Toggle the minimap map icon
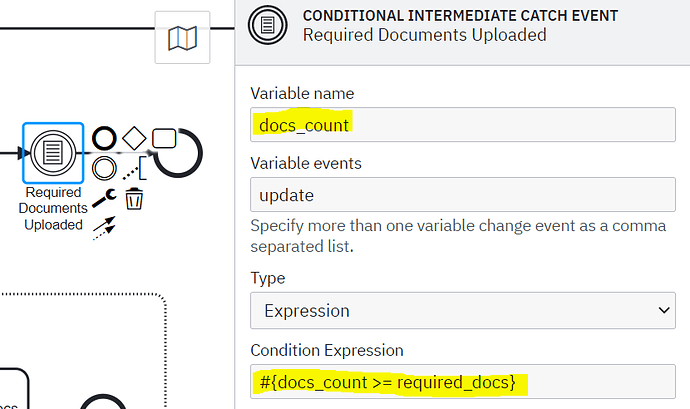This screenshot has height=409, width=690. pos(182,38)
